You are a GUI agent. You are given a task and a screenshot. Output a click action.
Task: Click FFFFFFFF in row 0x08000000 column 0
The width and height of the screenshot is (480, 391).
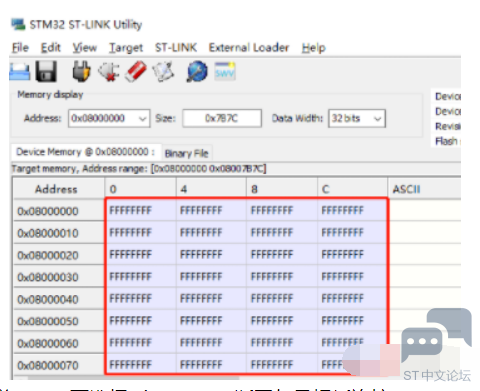tap(130, 210)
